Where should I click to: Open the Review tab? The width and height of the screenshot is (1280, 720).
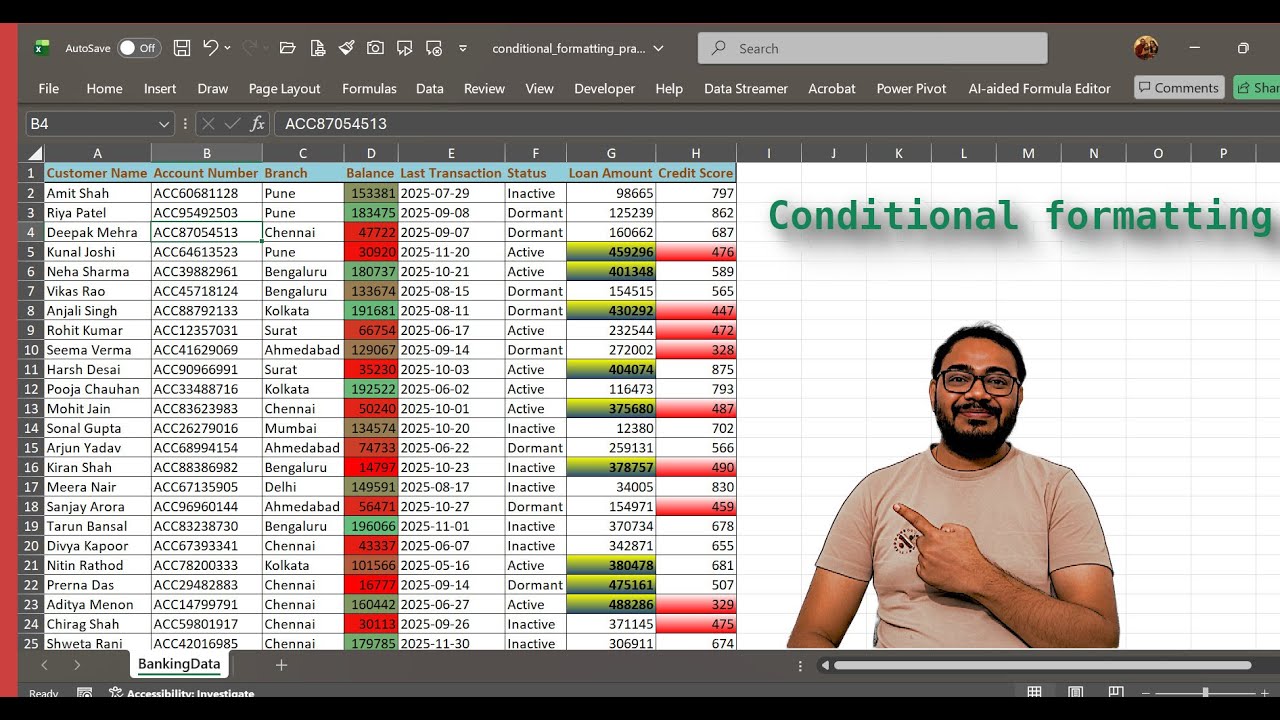484,88
